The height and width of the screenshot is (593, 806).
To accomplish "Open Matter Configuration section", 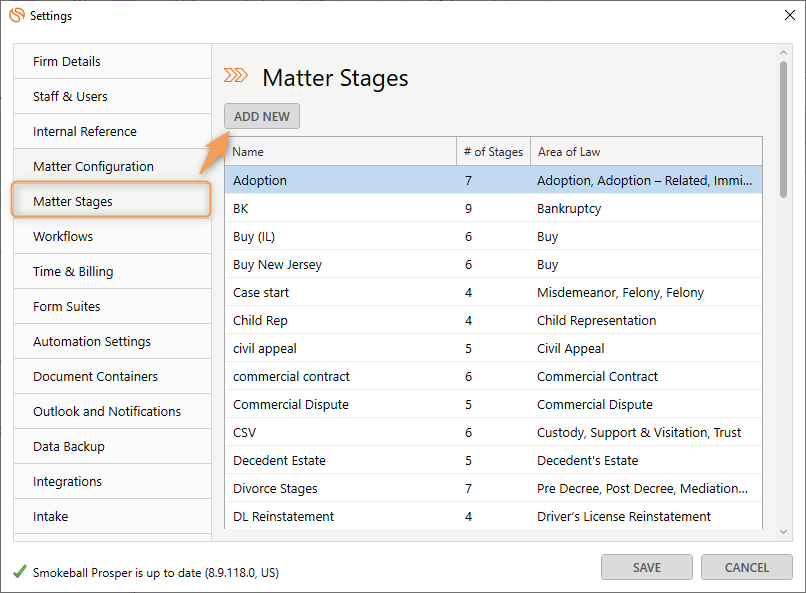I will coord(112,166).
